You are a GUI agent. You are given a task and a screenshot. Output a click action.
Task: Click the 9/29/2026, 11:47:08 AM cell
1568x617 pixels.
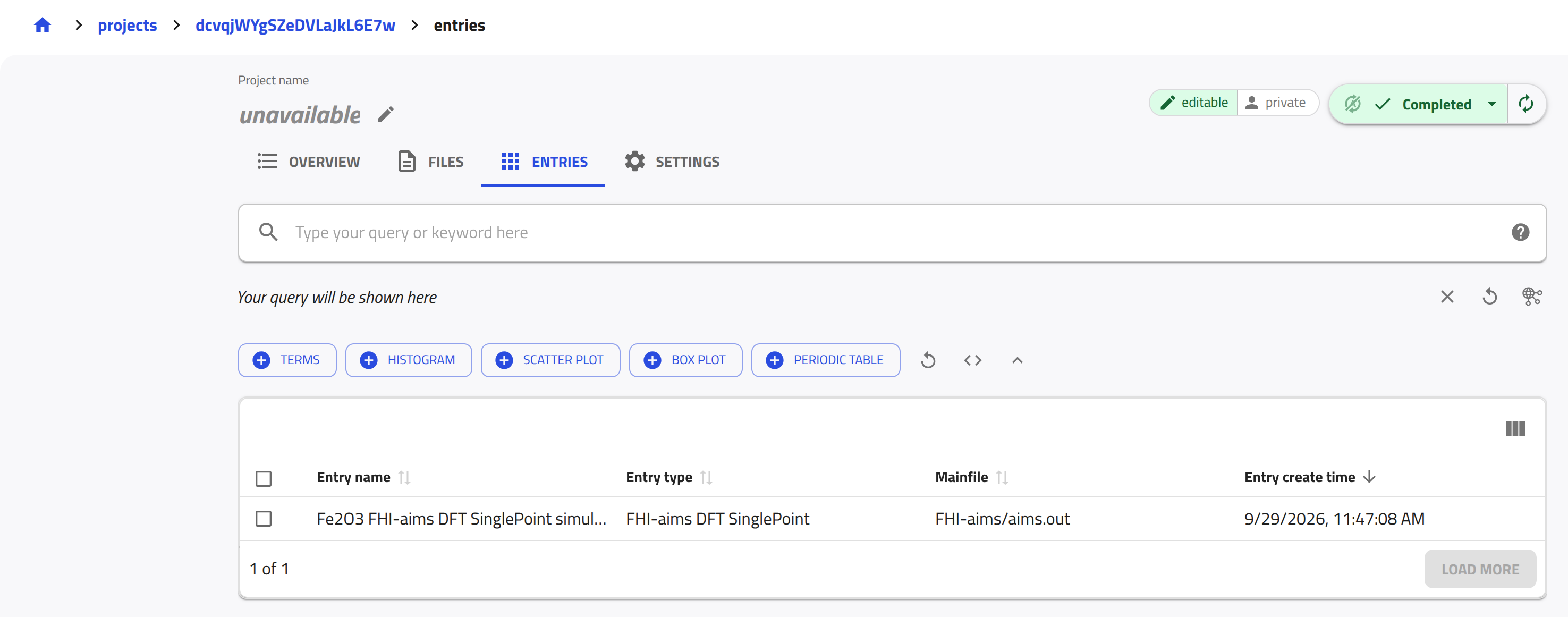[1334, 518]
